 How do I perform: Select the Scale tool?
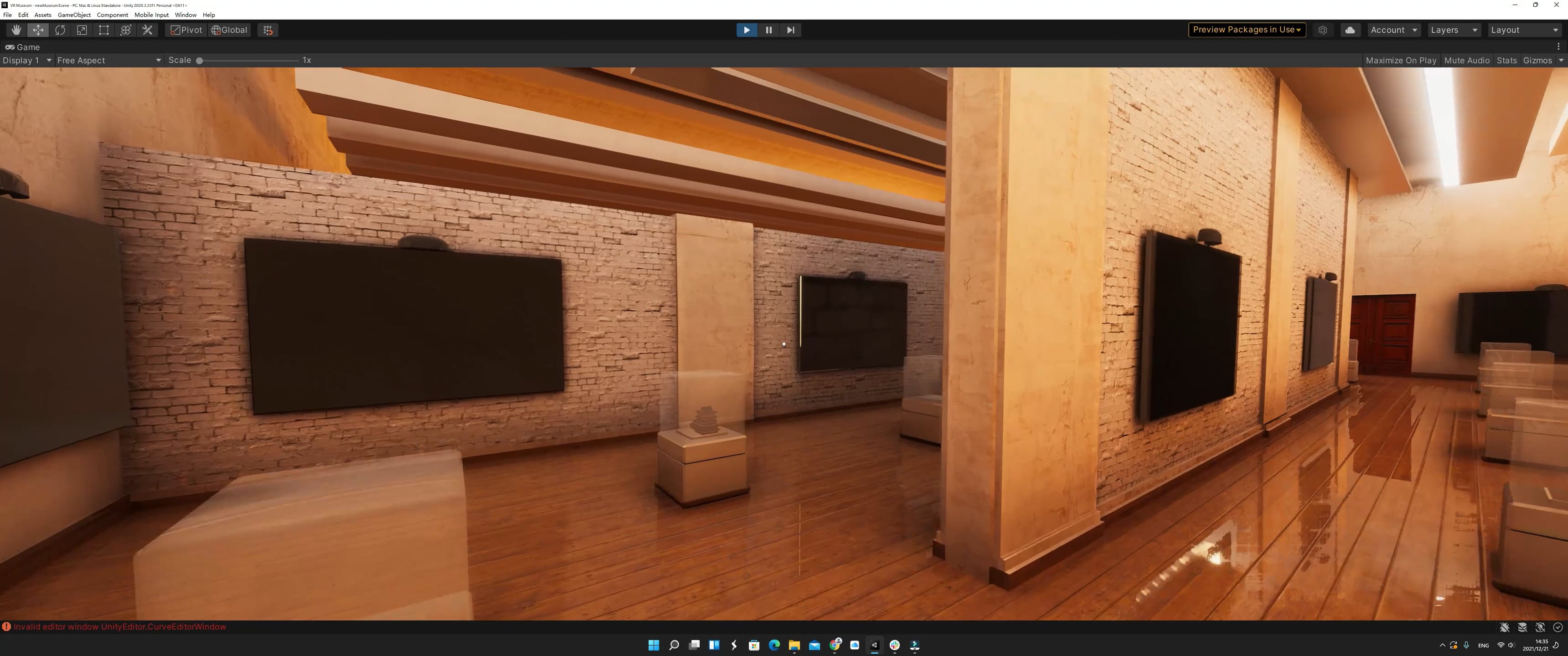(x=82, y=30)
